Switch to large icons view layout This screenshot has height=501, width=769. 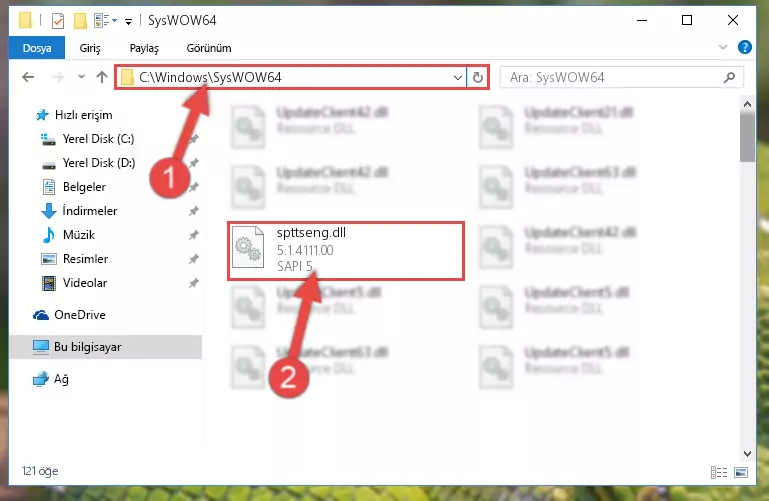[x=741, y=472]
